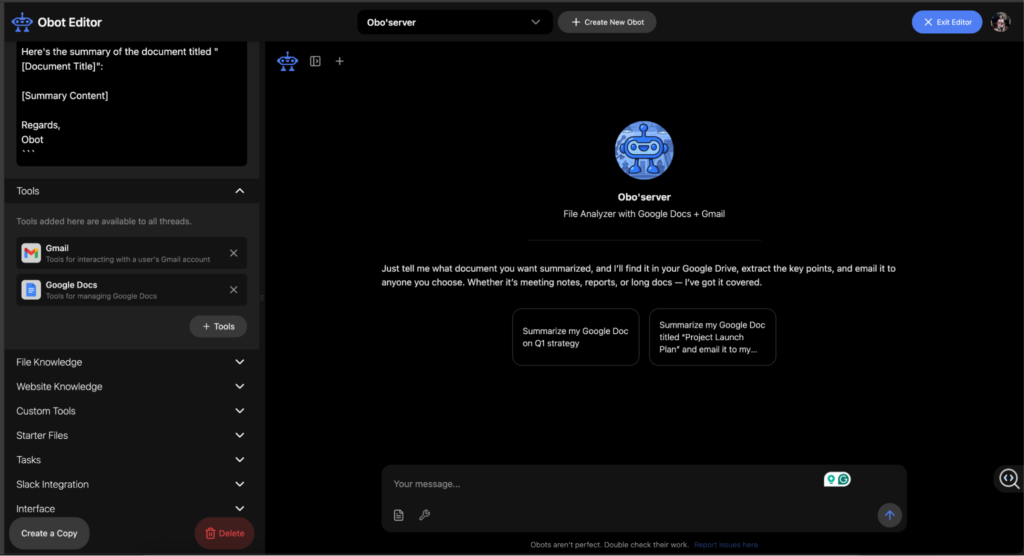Screen dimensions: 1024x556
Task: Click the Google Docs tool icon
Action: (x=31, y=289)
